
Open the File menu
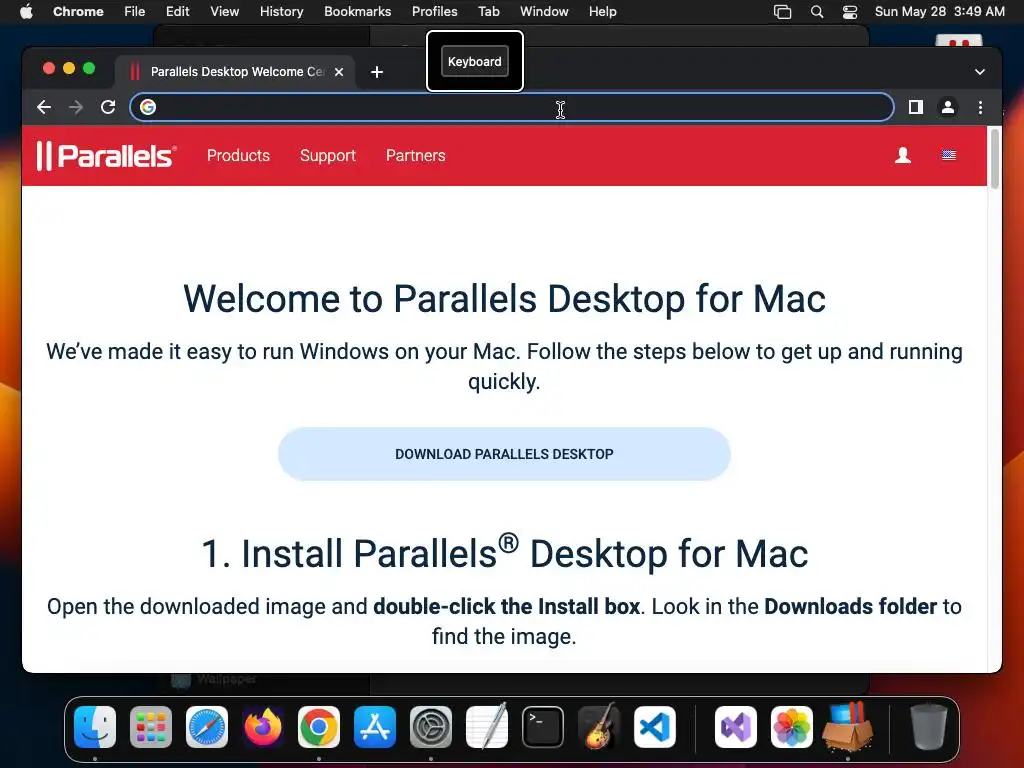click(135, 12)
